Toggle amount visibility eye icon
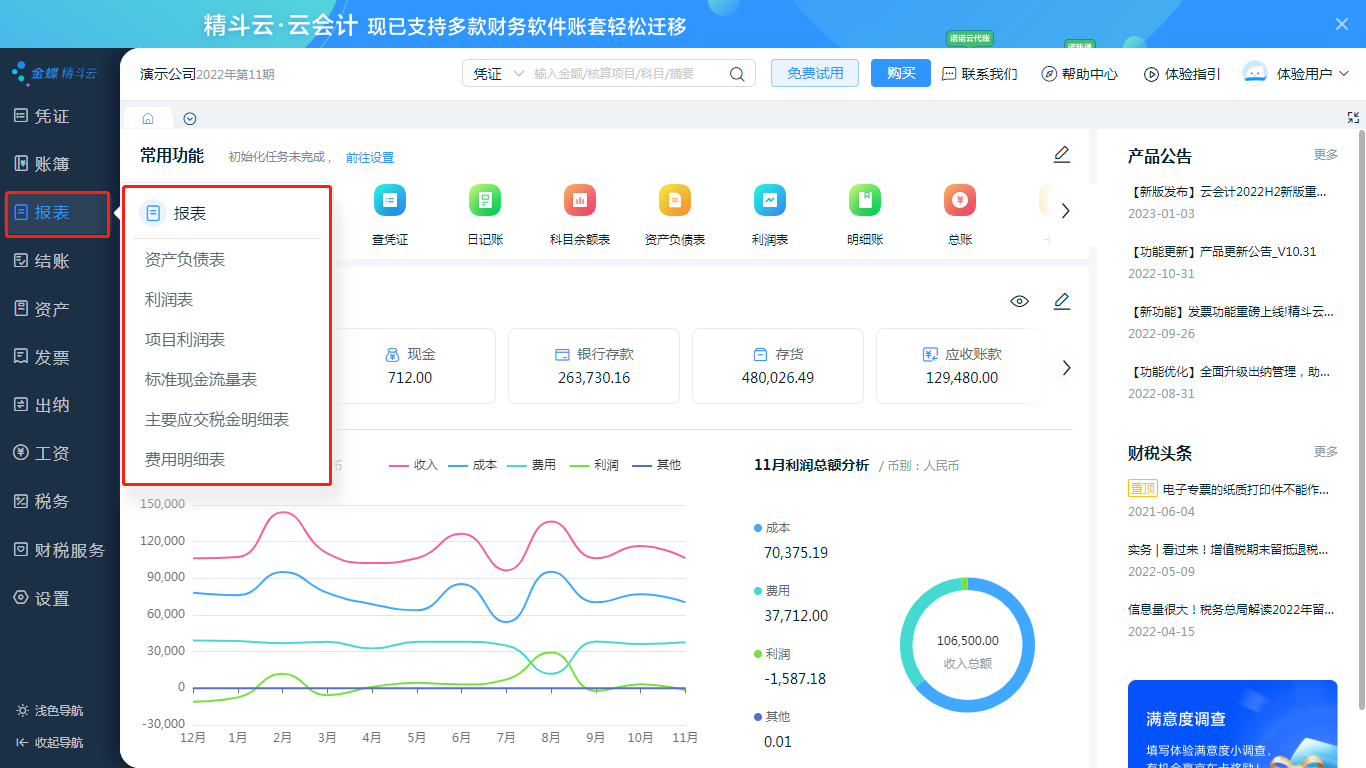The width and height of the screenshot is (1366, 768). [x=1019, y=301]
